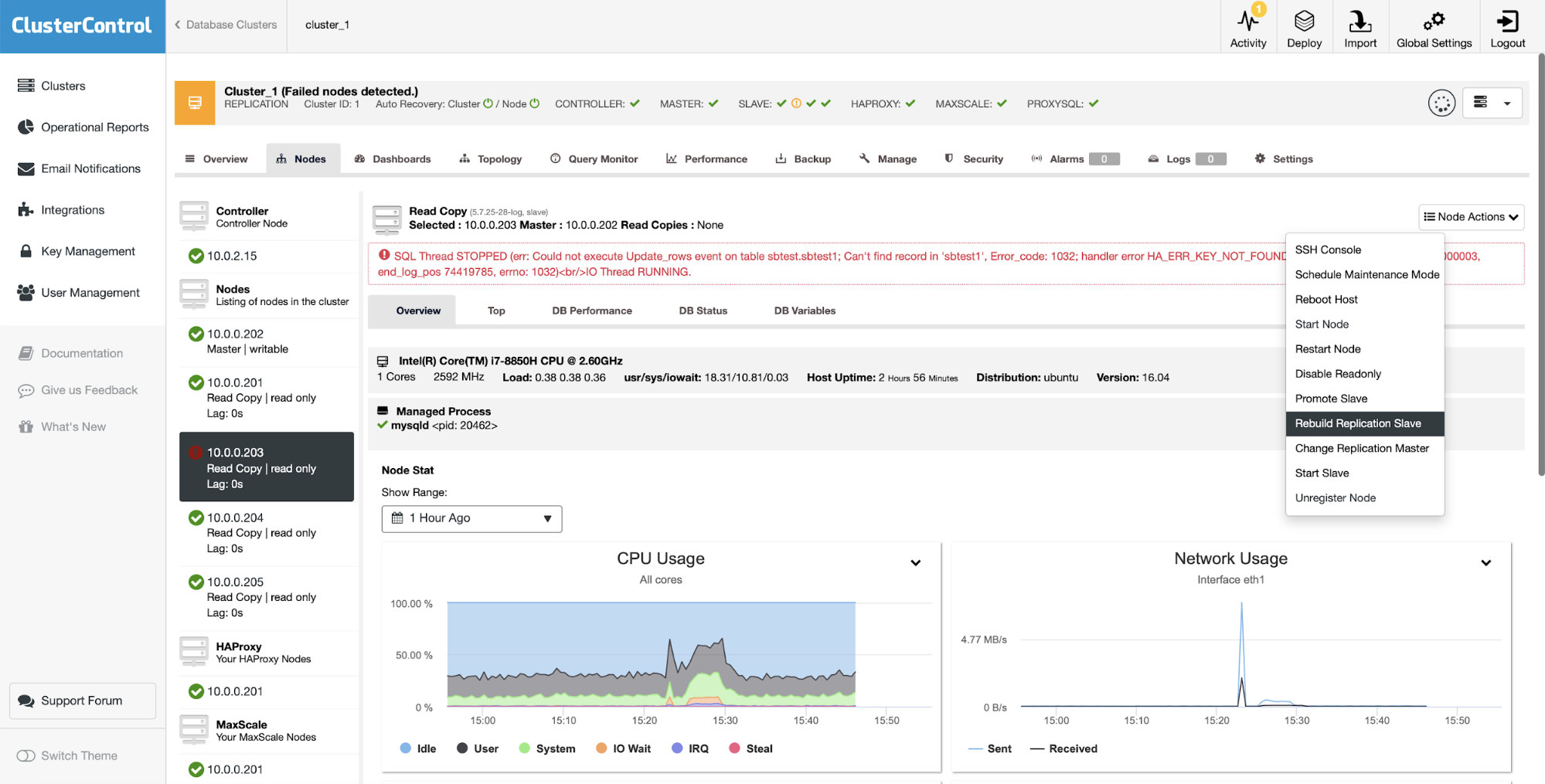Open cluster actions dropdown with server icon
1545x784 pixels.
[1492, 103]
